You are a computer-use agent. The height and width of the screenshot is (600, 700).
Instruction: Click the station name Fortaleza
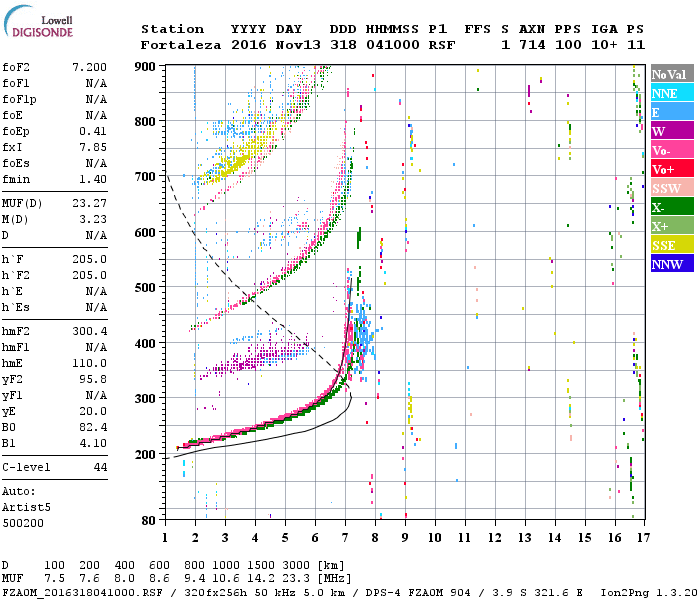coord(181,45)
